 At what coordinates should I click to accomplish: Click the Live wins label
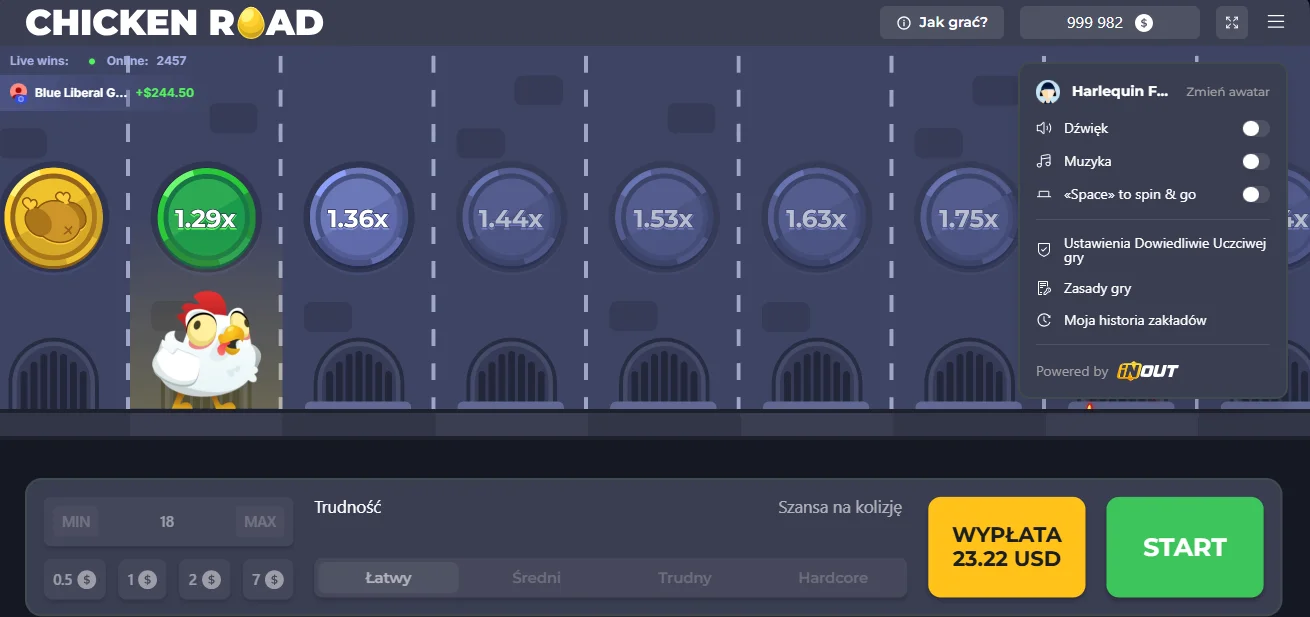click(39, 60)
